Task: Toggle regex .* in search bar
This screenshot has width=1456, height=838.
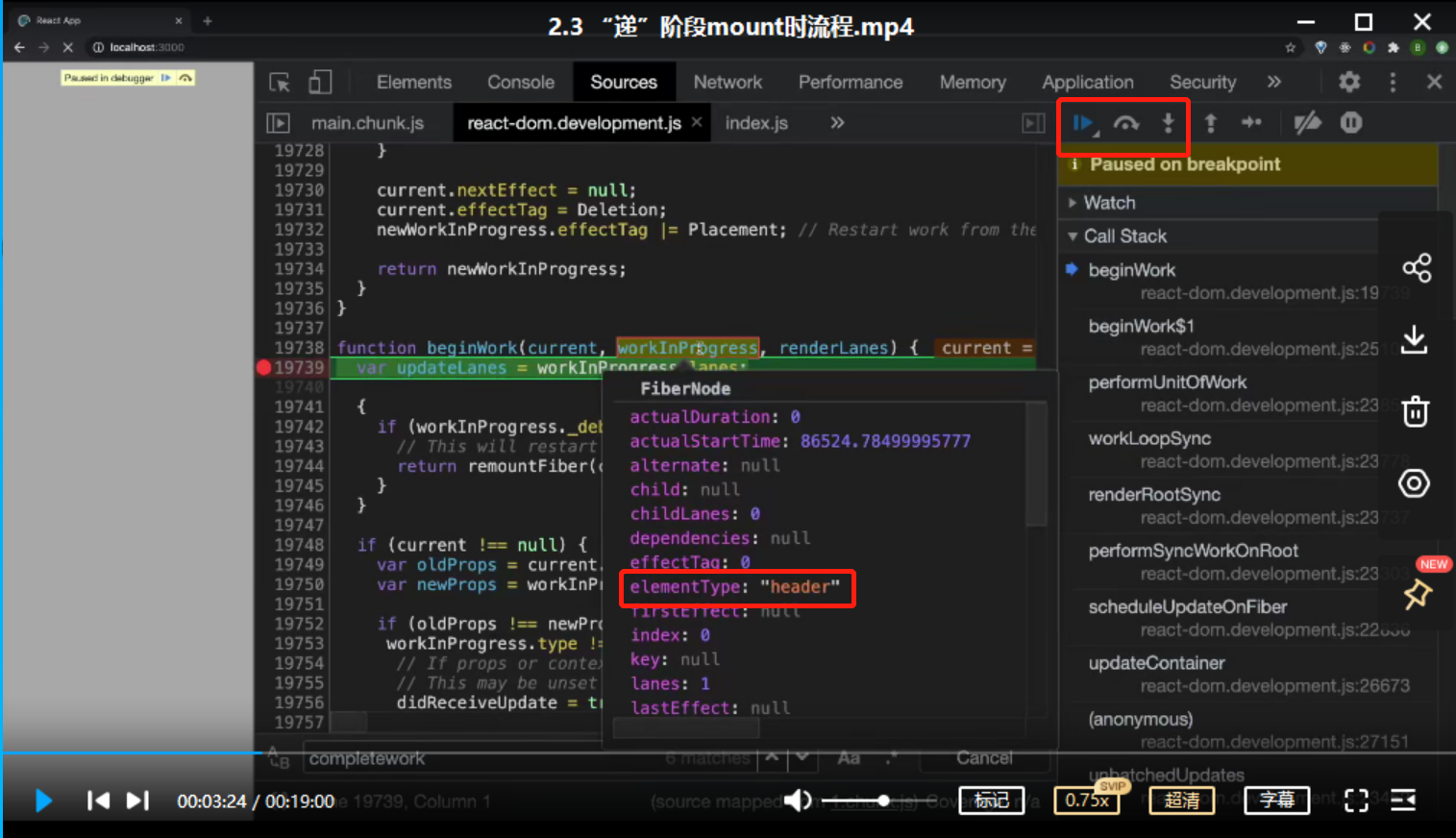Action: 891,758
